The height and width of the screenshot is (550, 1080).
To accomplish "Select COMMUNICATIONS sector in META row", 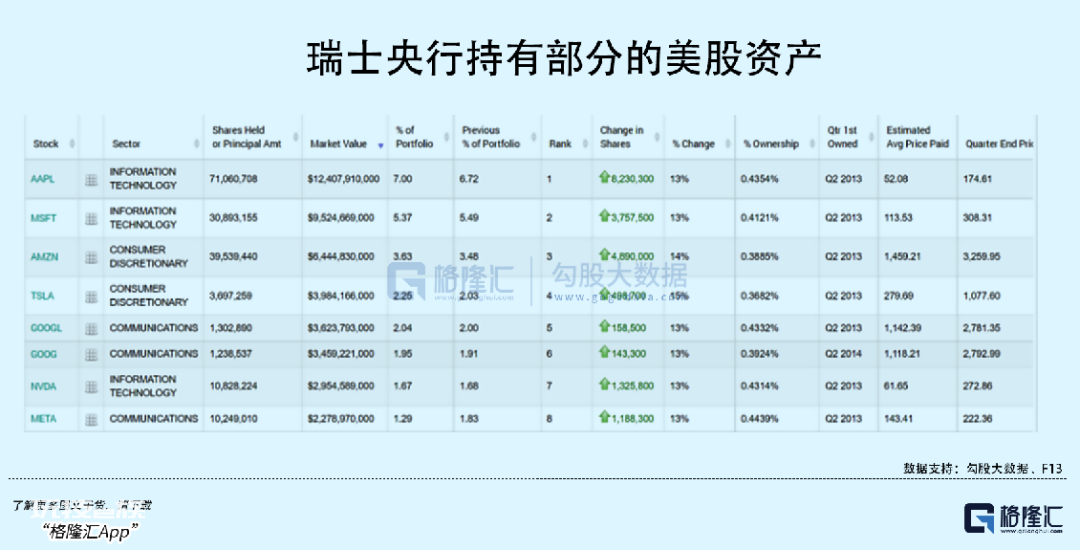I will [154, 419].
